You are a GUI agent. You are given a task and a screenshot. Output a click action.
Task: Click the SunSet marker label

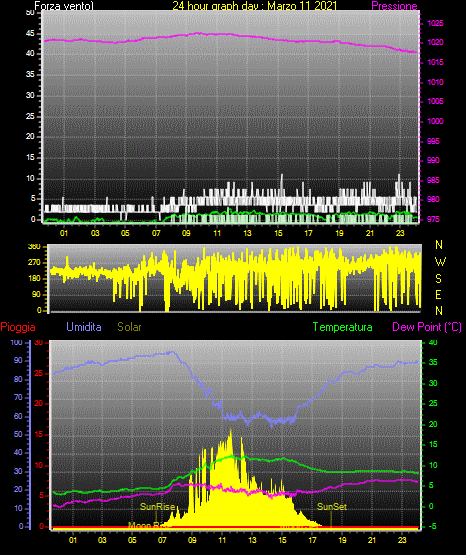pos(332,507)
